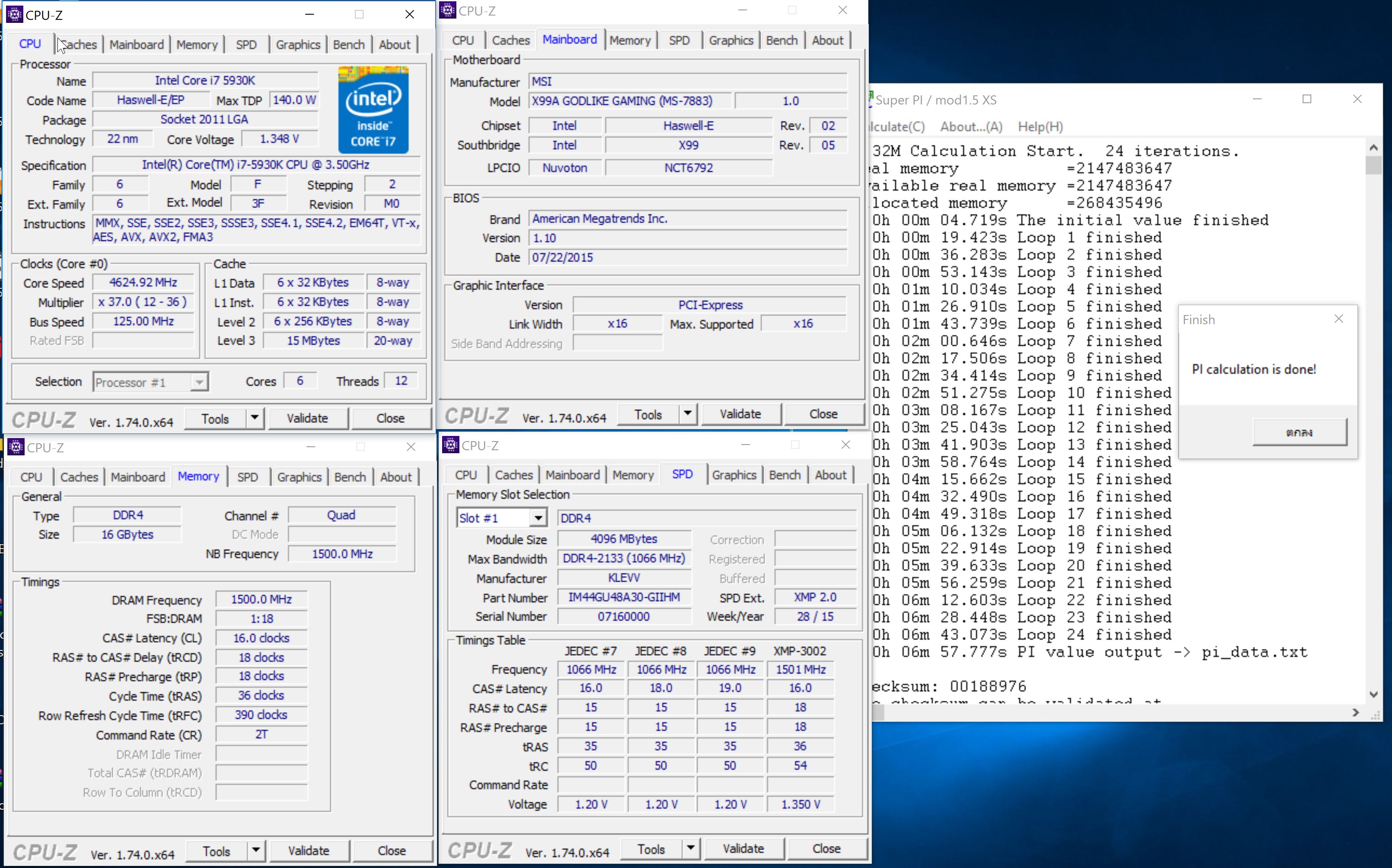
Task: Click the Threads count field
Action: (401, 381)
